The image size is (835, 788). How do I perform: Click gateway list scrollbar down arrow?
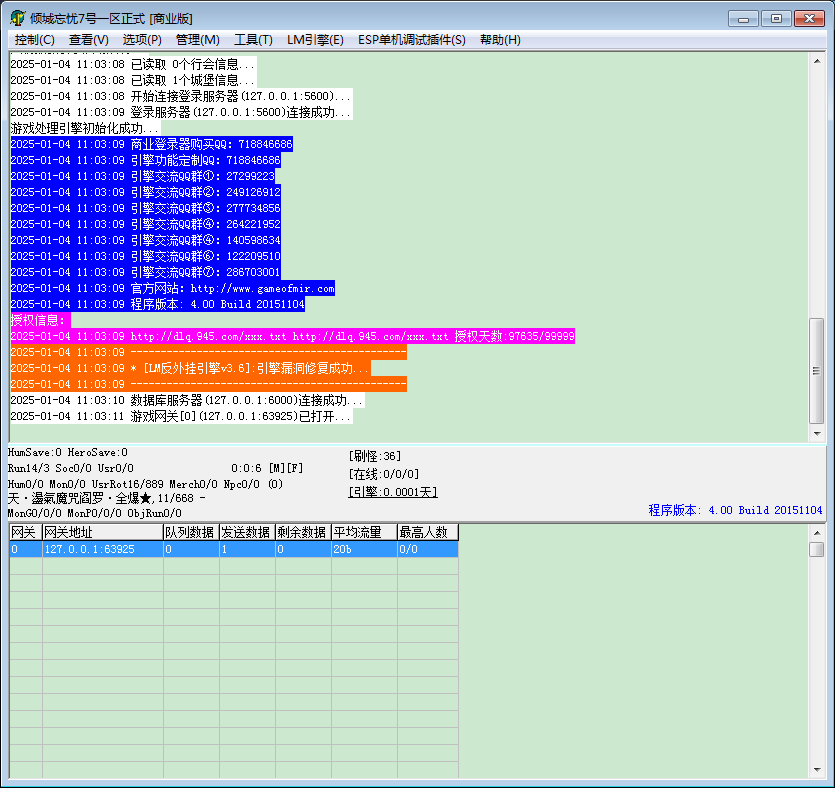[816, 770]
